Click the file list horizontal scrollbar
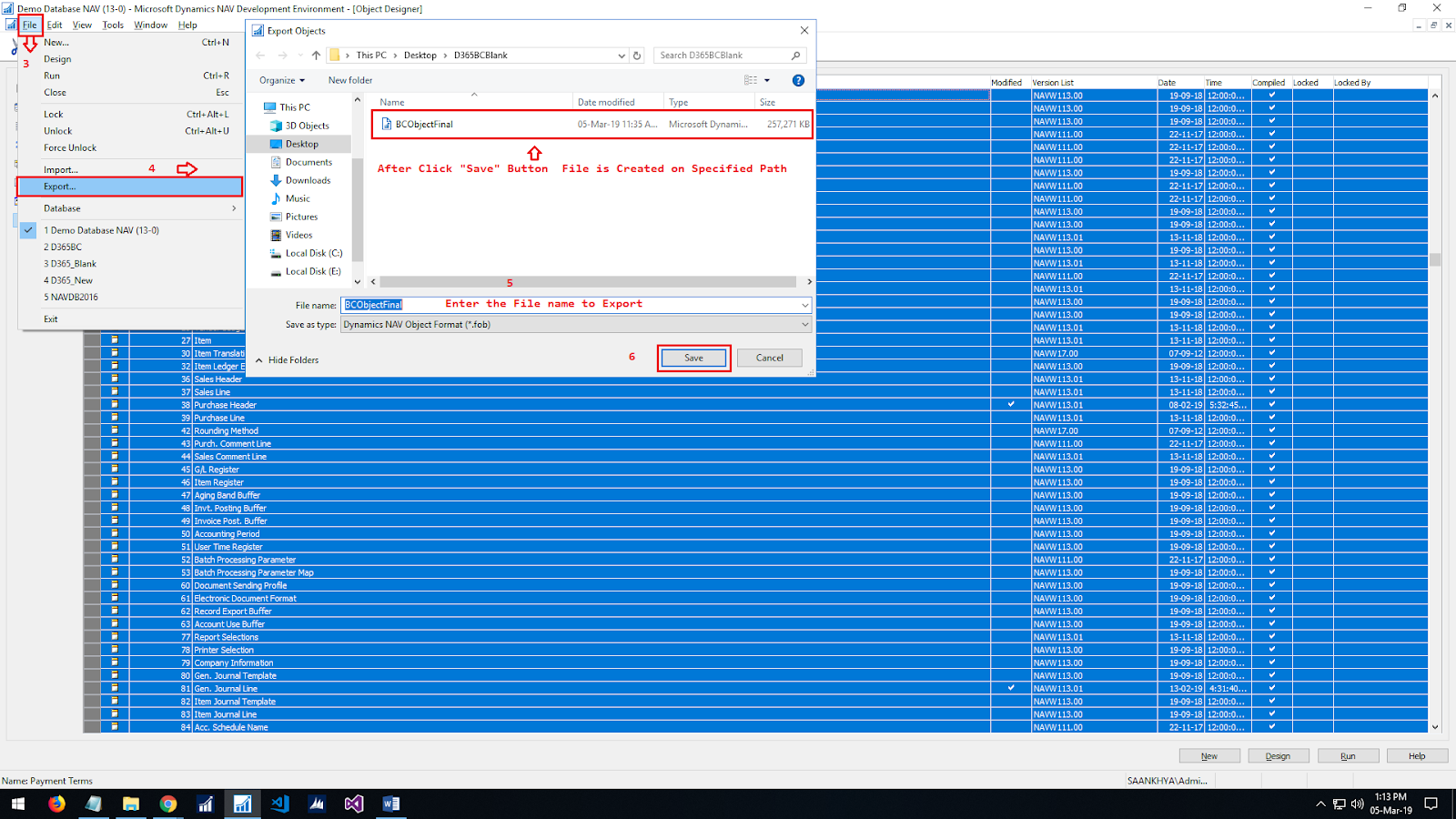 point(588,282)
